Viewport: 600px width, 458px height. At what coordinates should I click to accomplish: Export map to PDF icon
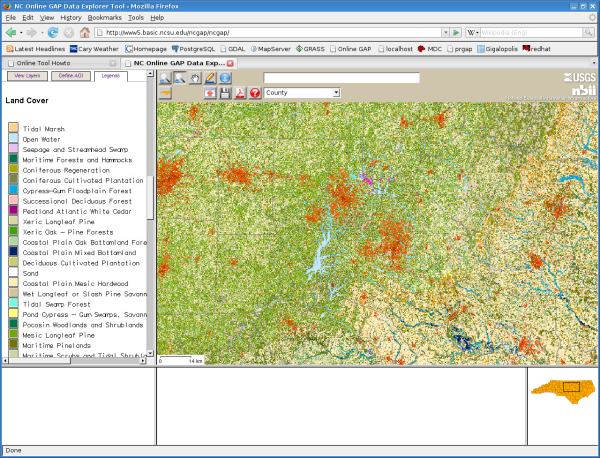point(240,93)
